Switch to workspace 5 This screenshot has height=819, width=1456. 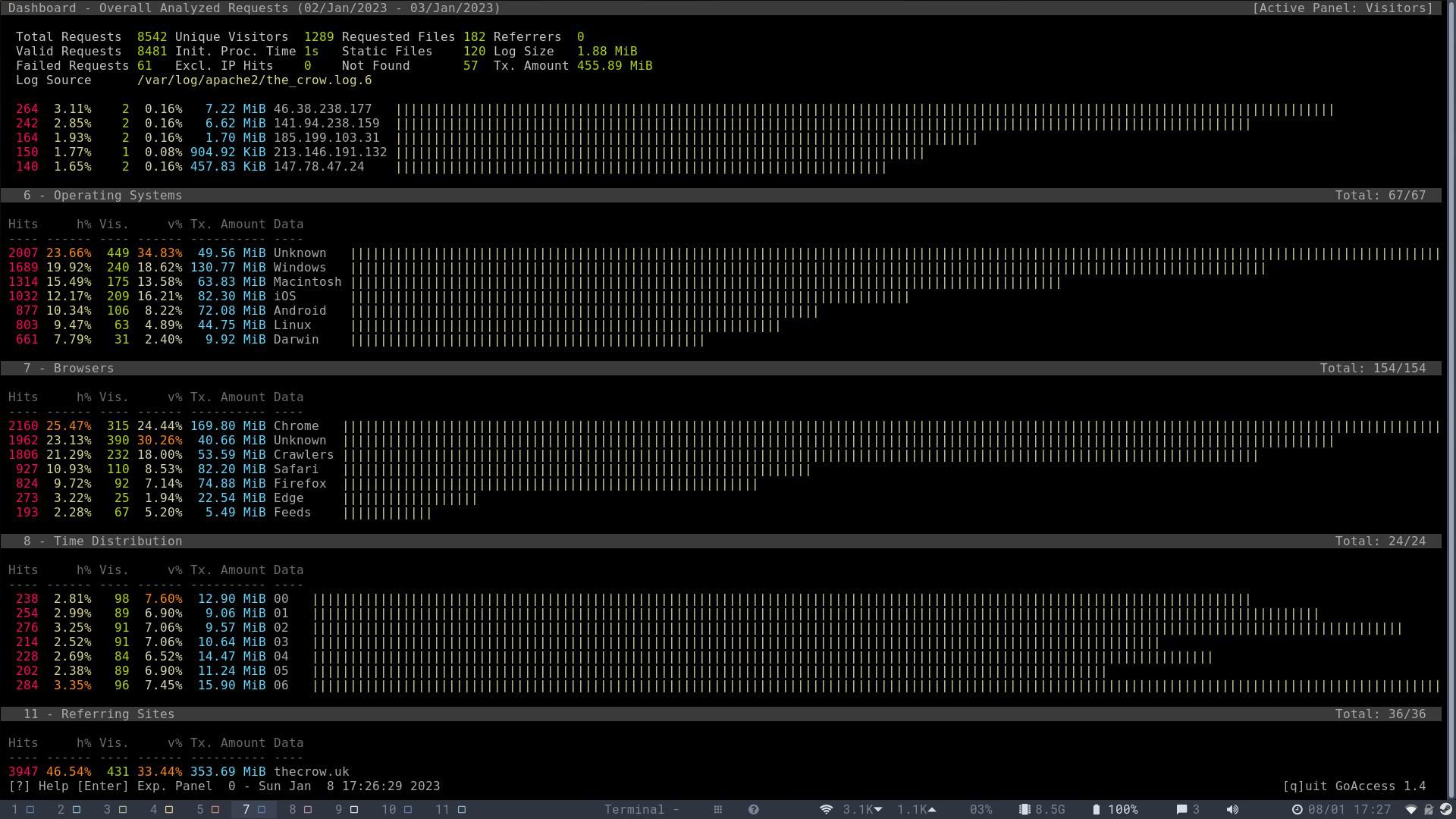pyautogui.click(x=207, y=810)
